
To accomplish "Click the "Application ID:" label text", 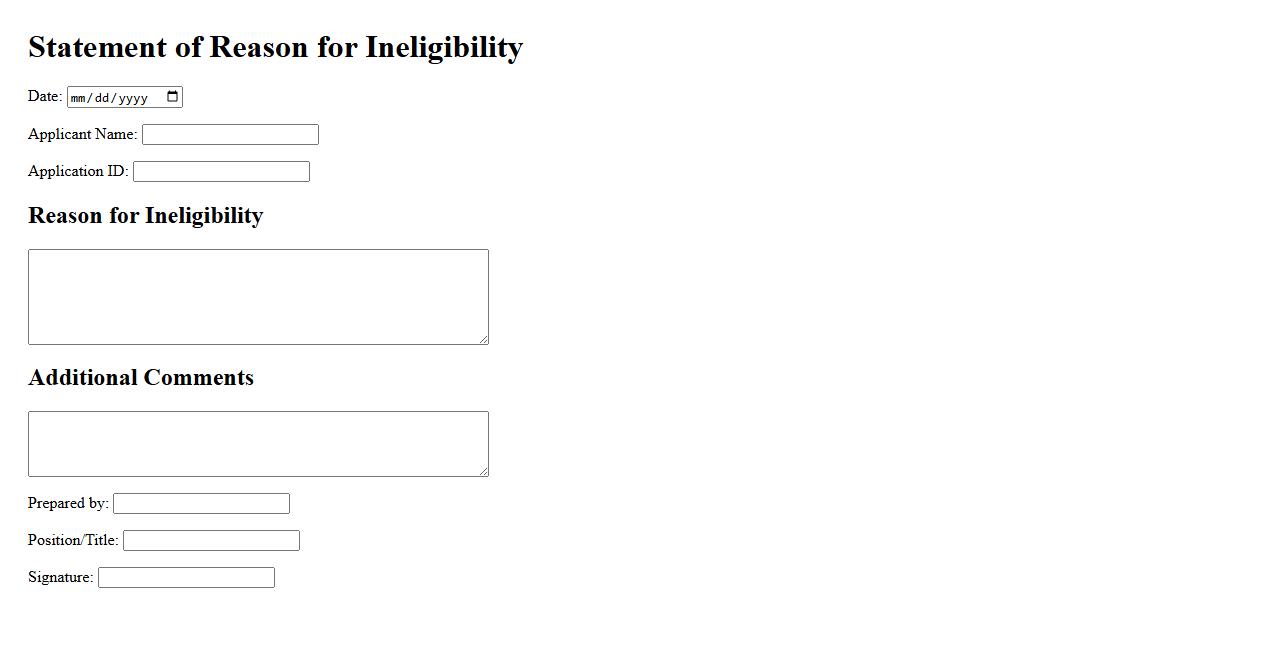I will (x=78, y=171).
